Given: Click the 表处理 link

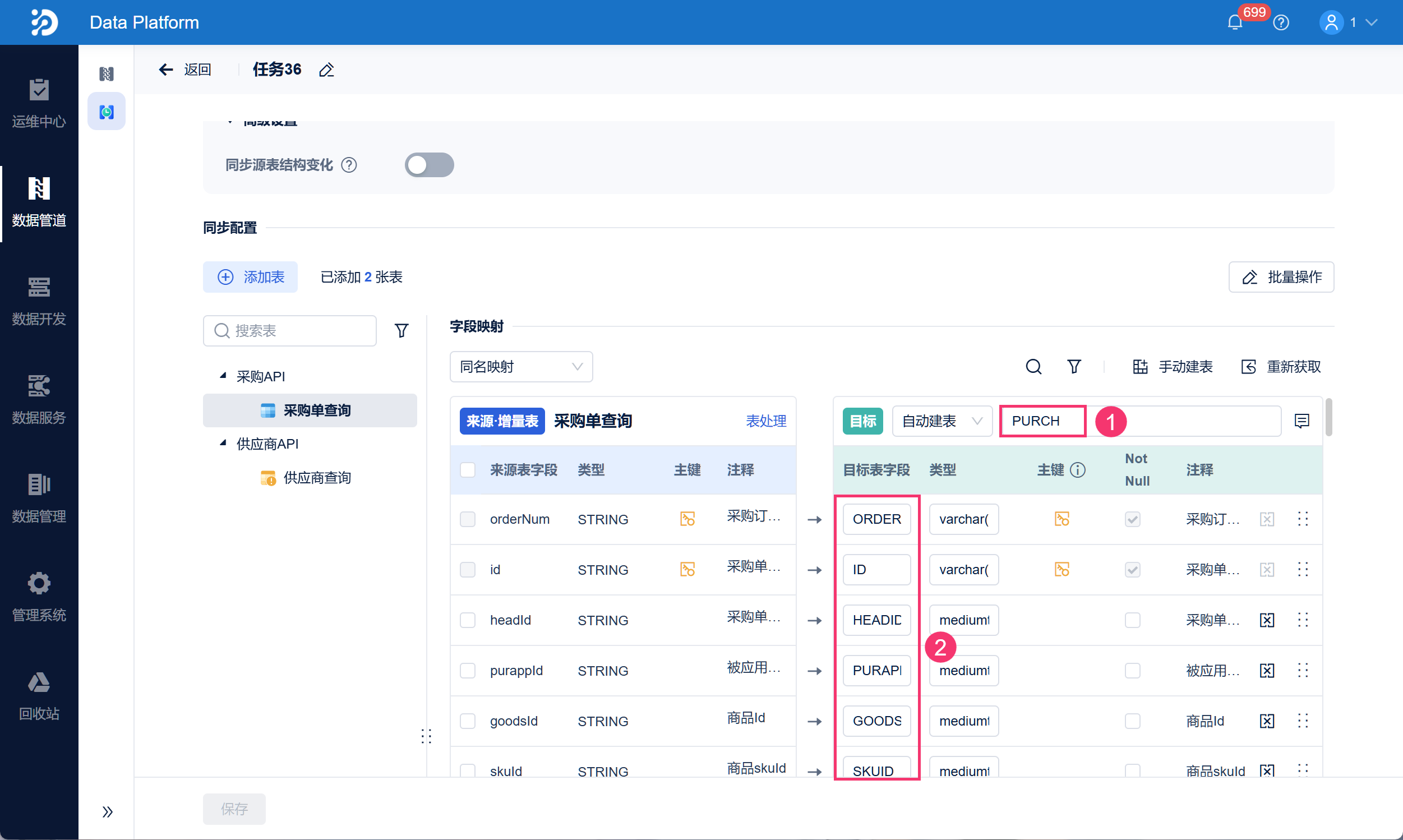Looking at the screenshot, I should (765, 421).
